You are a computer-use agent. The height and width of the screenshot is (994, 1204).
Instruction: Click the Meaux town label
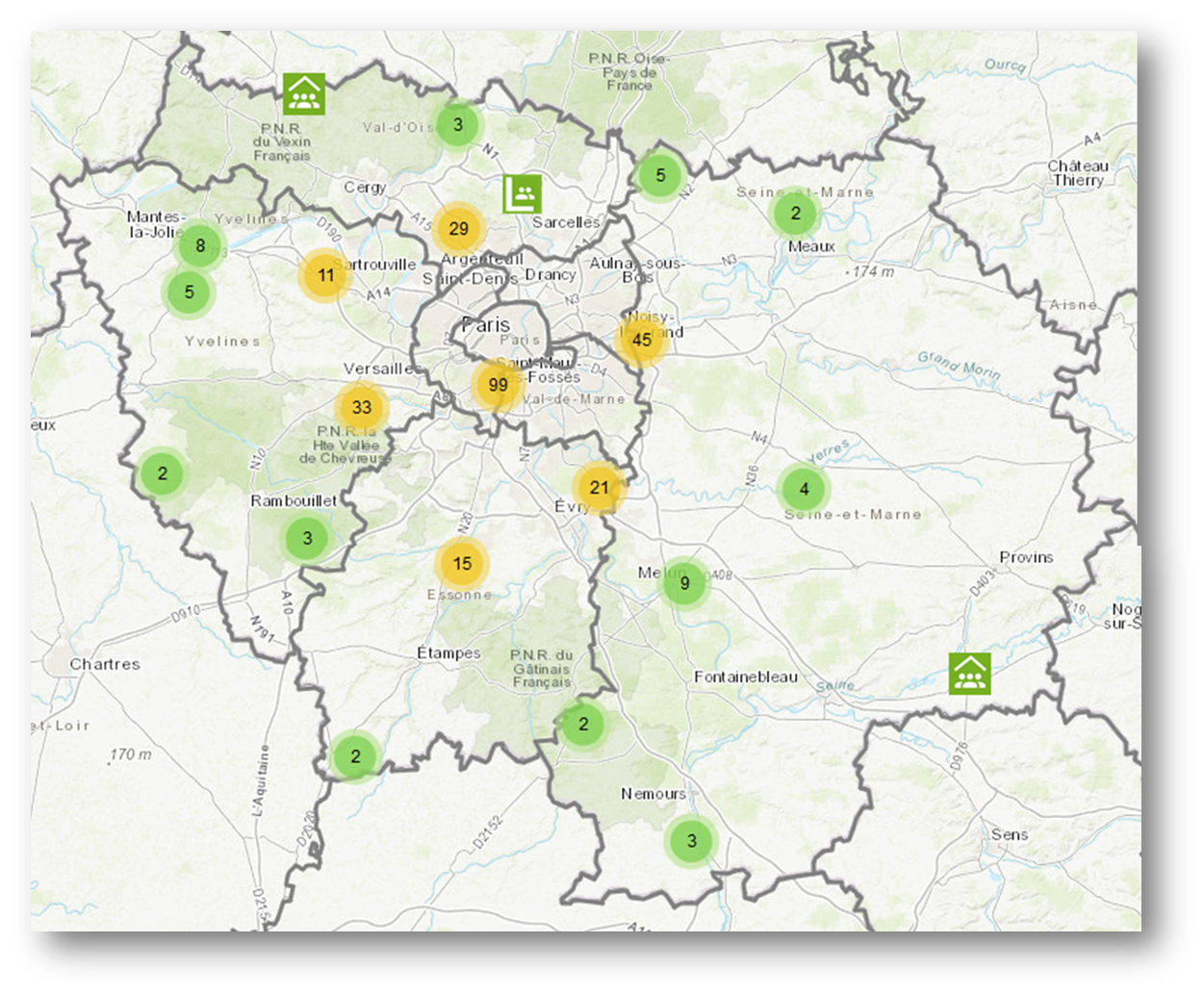click(811, 246)
